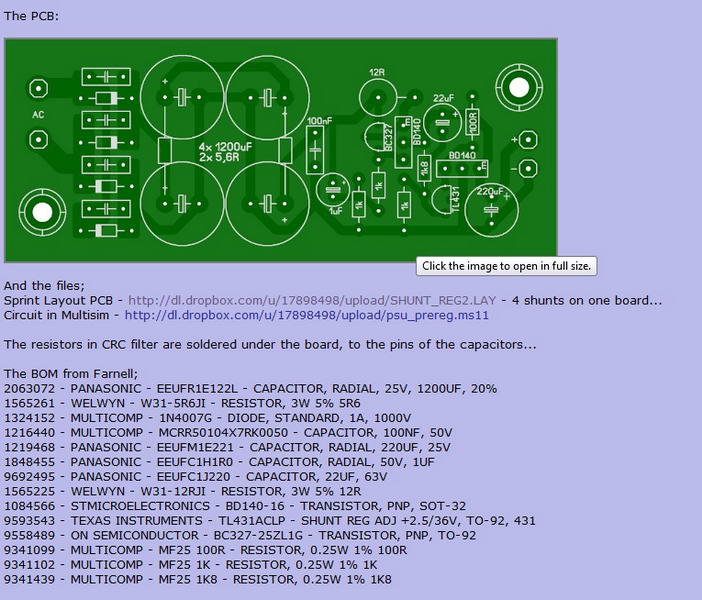Click the 1uF capacitor symbol on PCB
Viewport: 702px width, 600px height.
coord(334,190)
